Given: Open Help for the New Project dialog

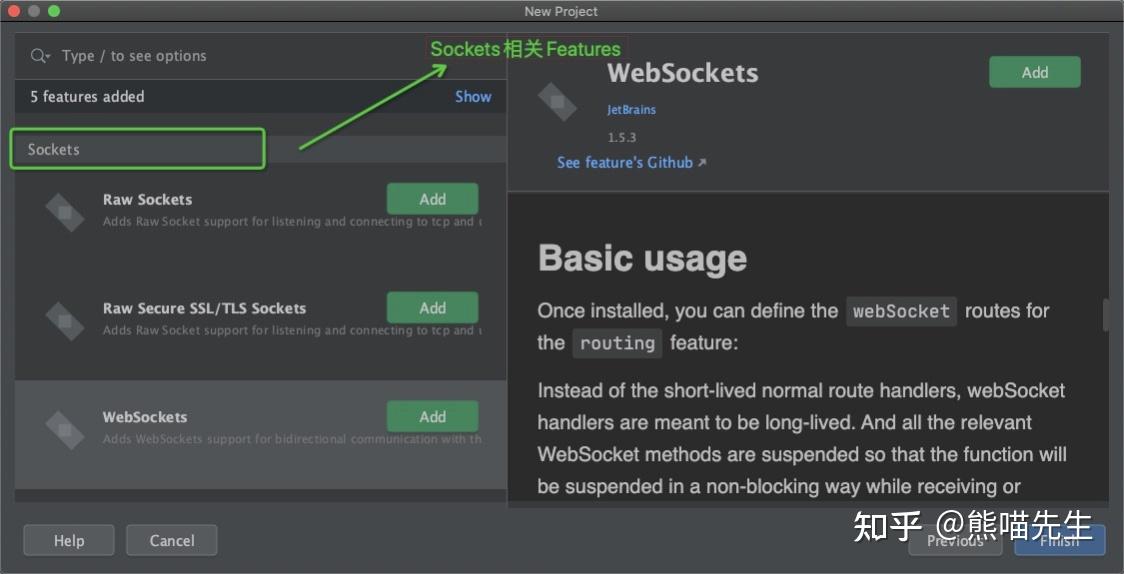Looking at the screenshot, I should click(x=69, y=541).
